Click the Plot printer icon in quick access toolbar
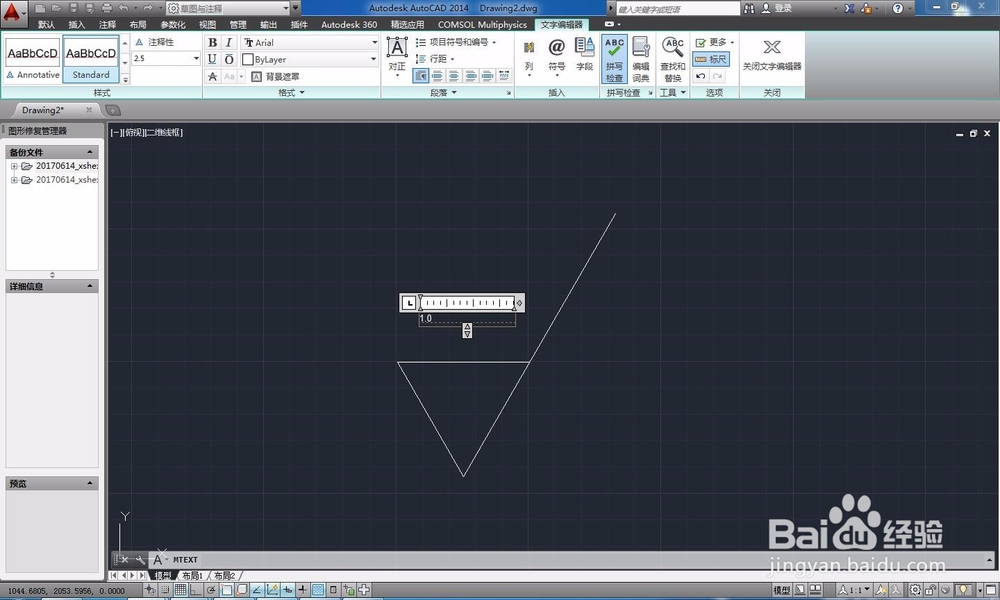The image size is (1000, 600). pos(107,8)
